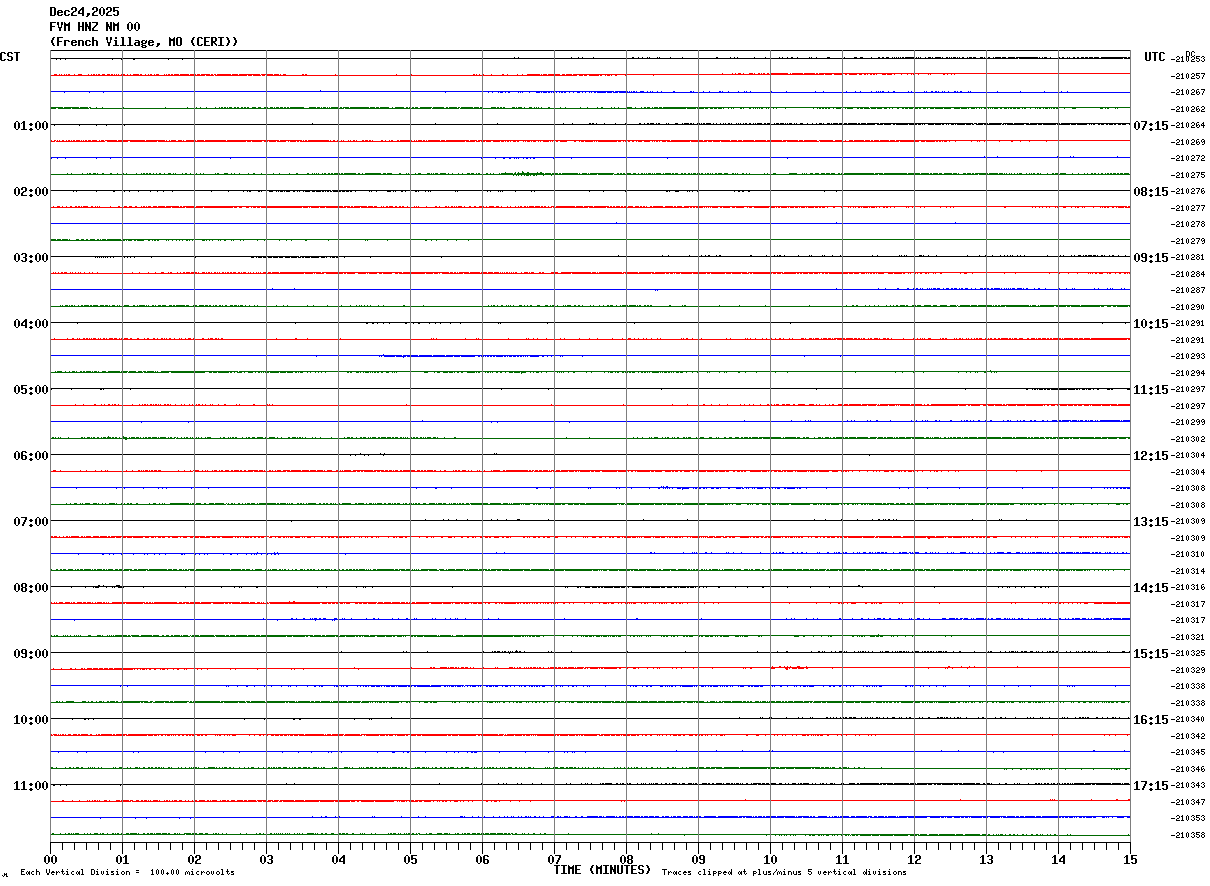Click minute tick label 12 on time axis
The width and height of the screenshot is (1210, 886).
[914, 859]
